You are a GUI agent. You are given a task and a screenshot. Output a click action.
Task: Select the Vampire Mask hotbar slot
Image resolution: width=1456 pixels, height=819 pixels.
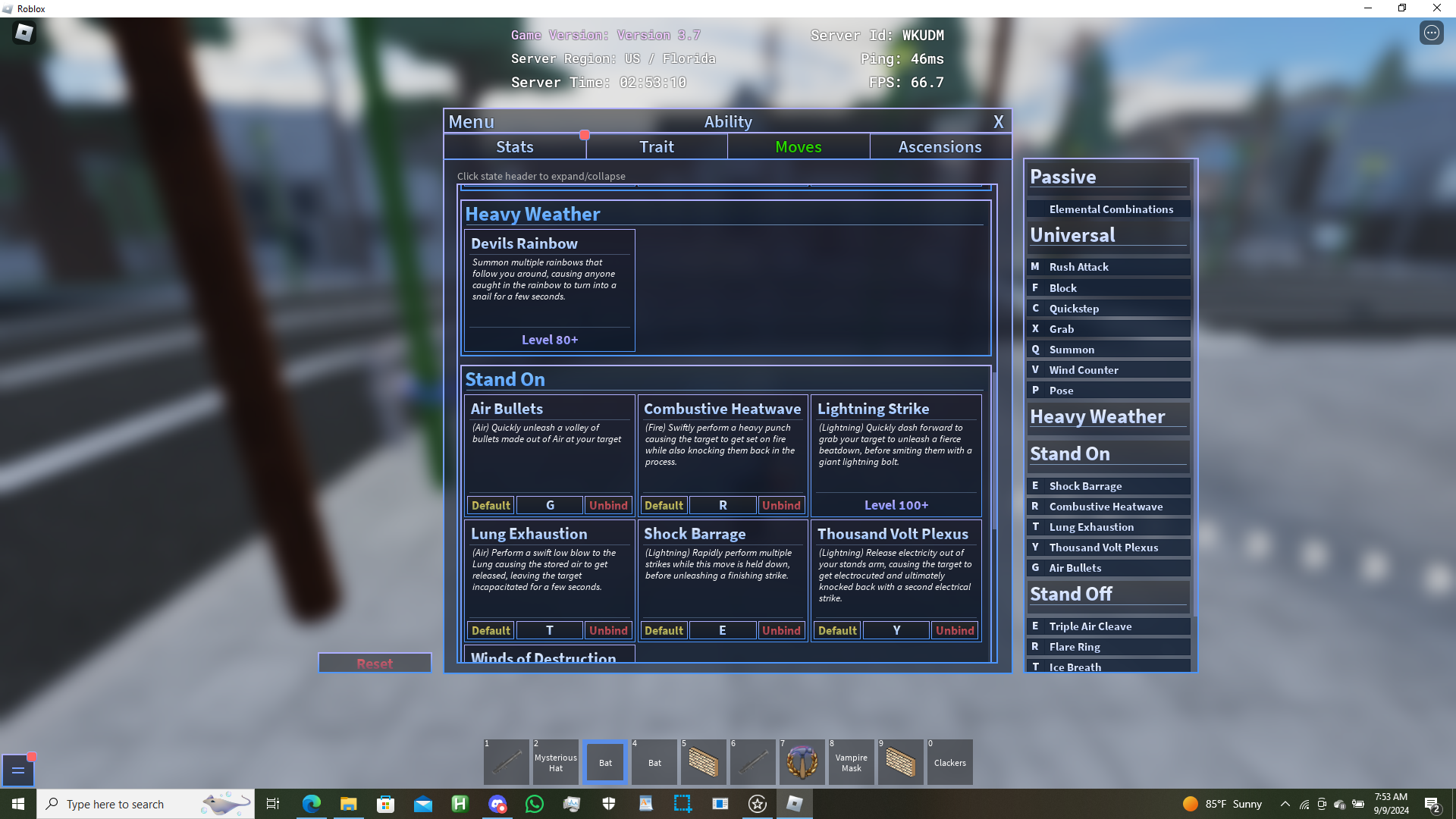click(851, 762)
